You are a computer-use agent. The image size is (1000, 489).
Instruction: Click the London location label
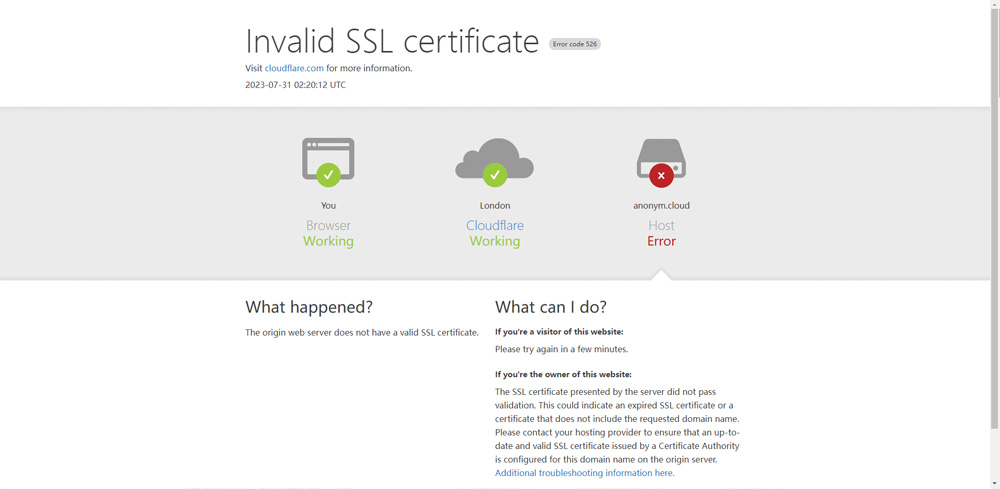click(495, 206)
